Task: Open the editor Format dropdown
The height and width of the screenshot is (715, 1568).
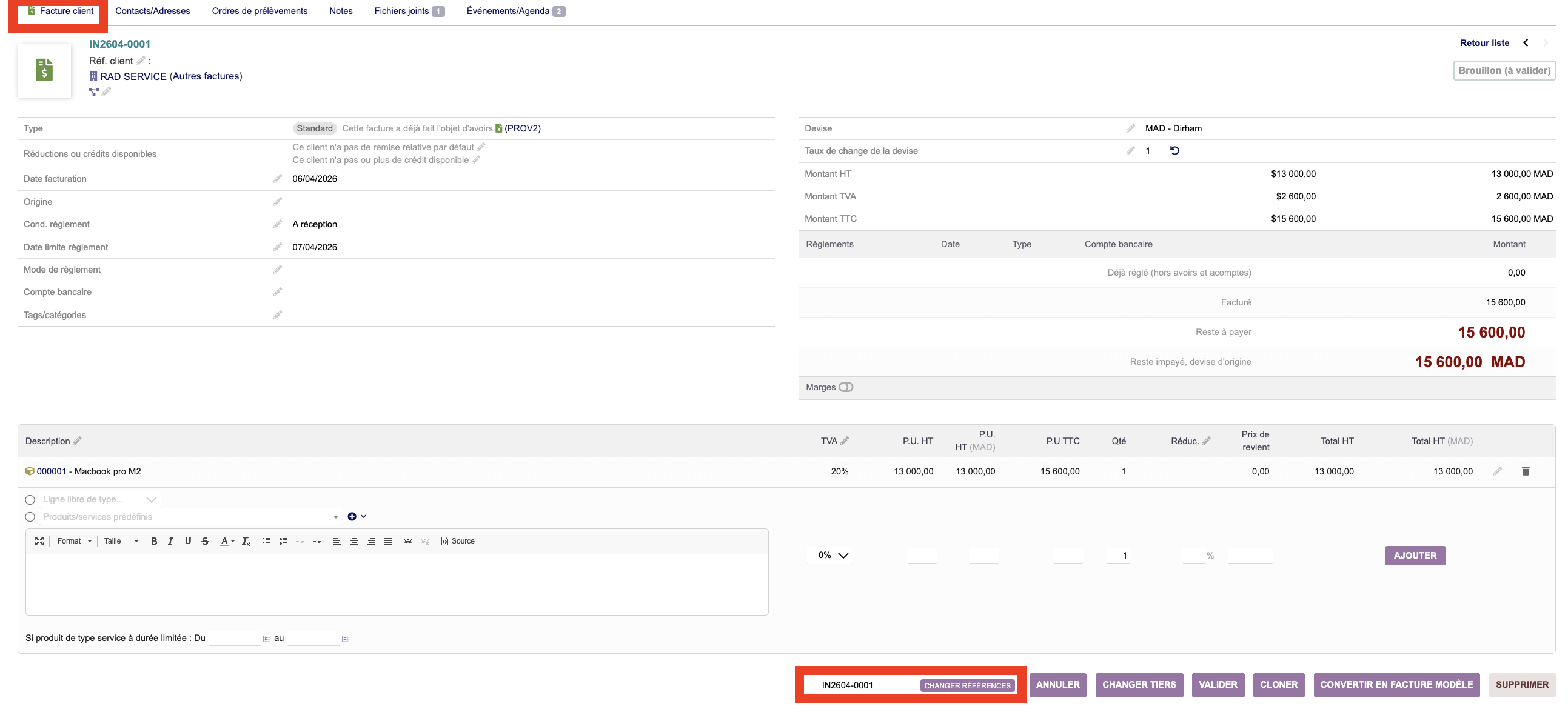Action: point(74,541)
